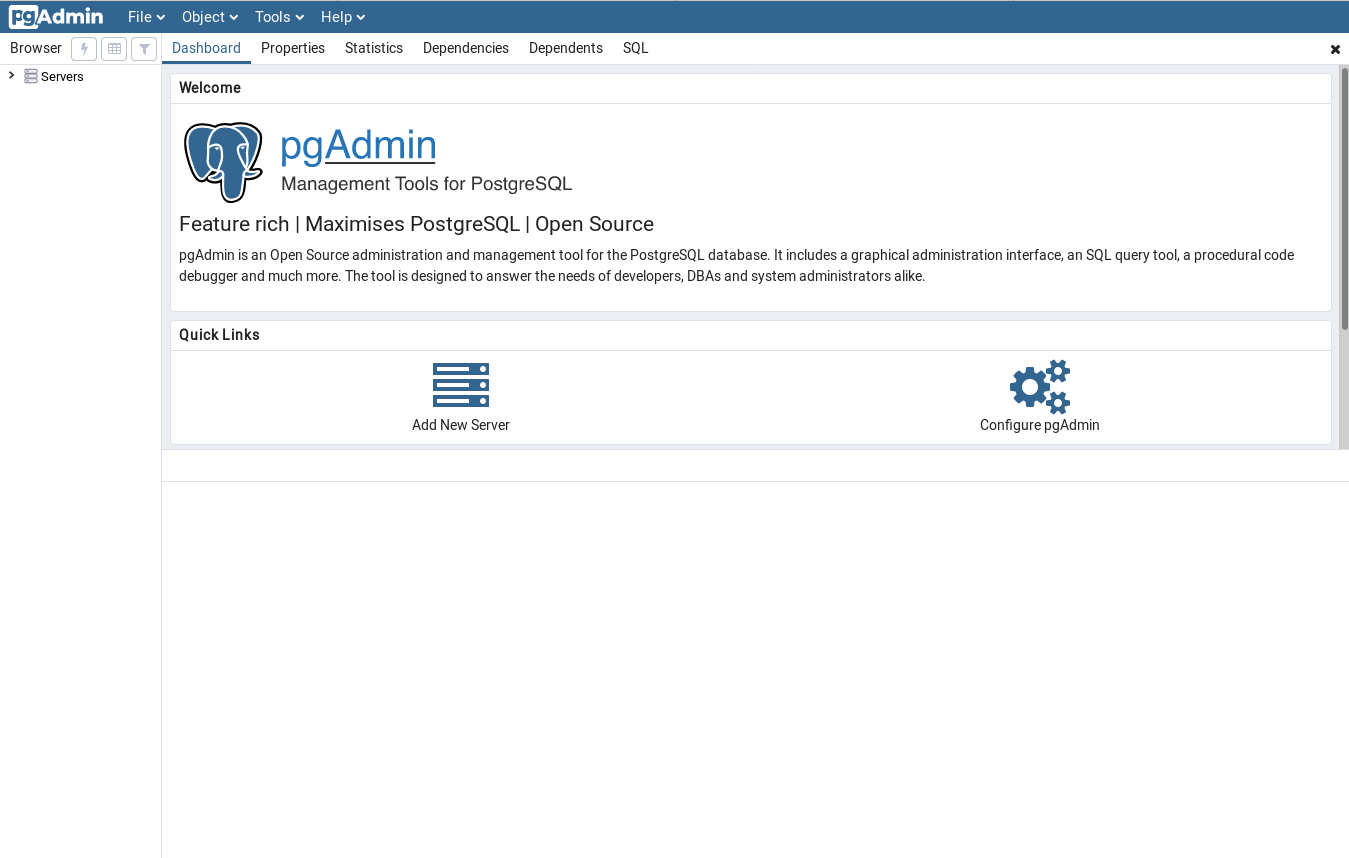Click the View Data table icon
The height and width of the screenshot is (858, 1349).
113,48
